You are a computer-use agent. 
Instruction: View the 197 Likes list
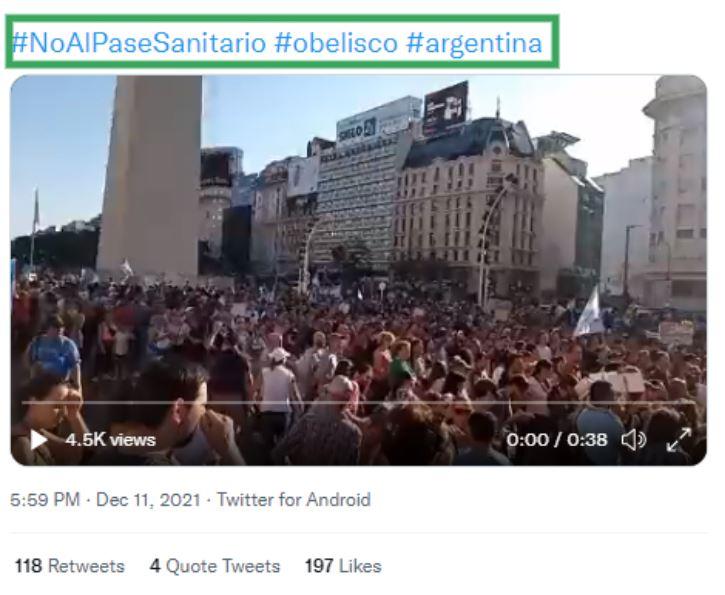[x=343, y=566]
